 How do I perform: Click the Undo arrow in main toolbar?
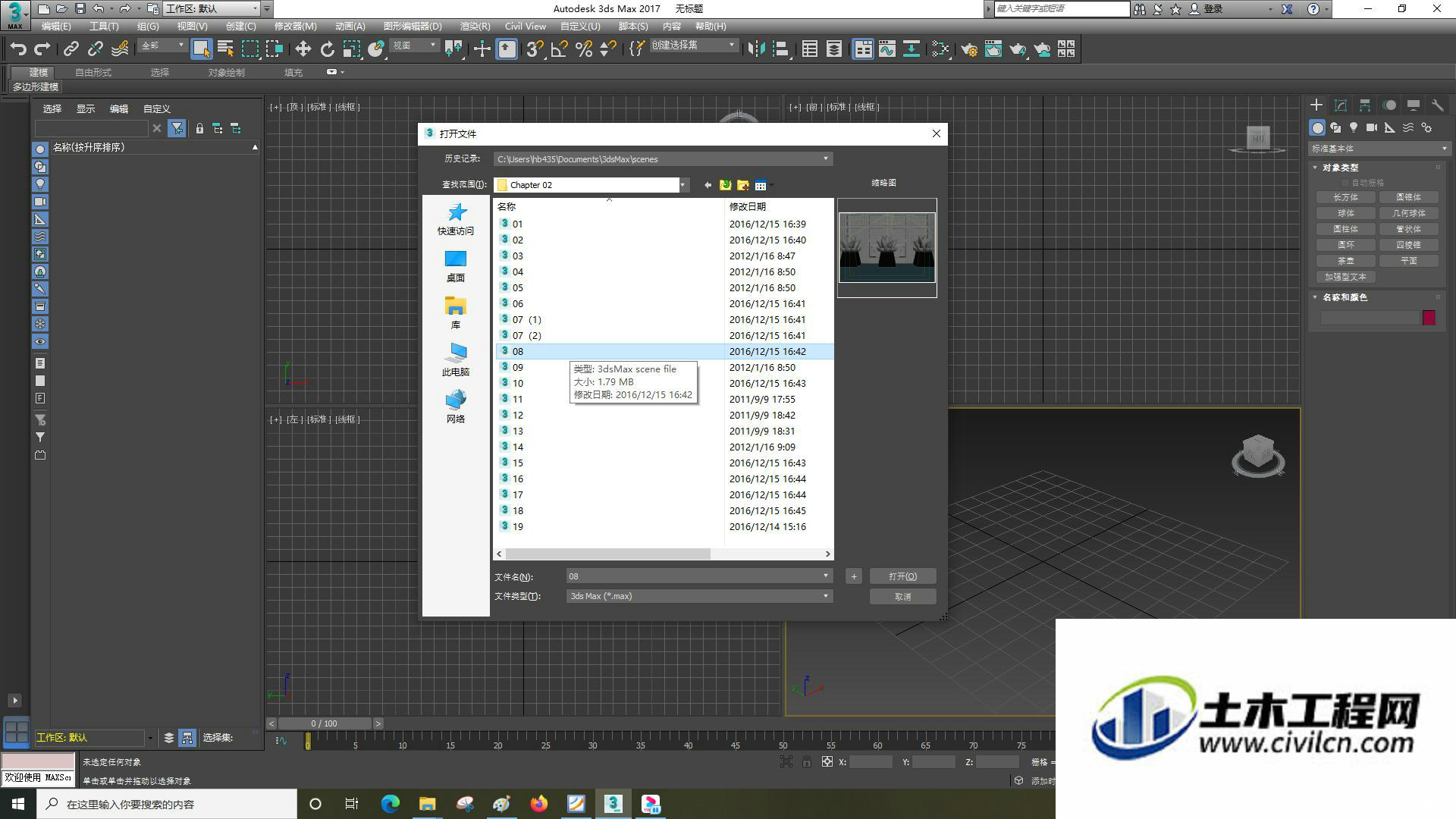click(18, 49)
